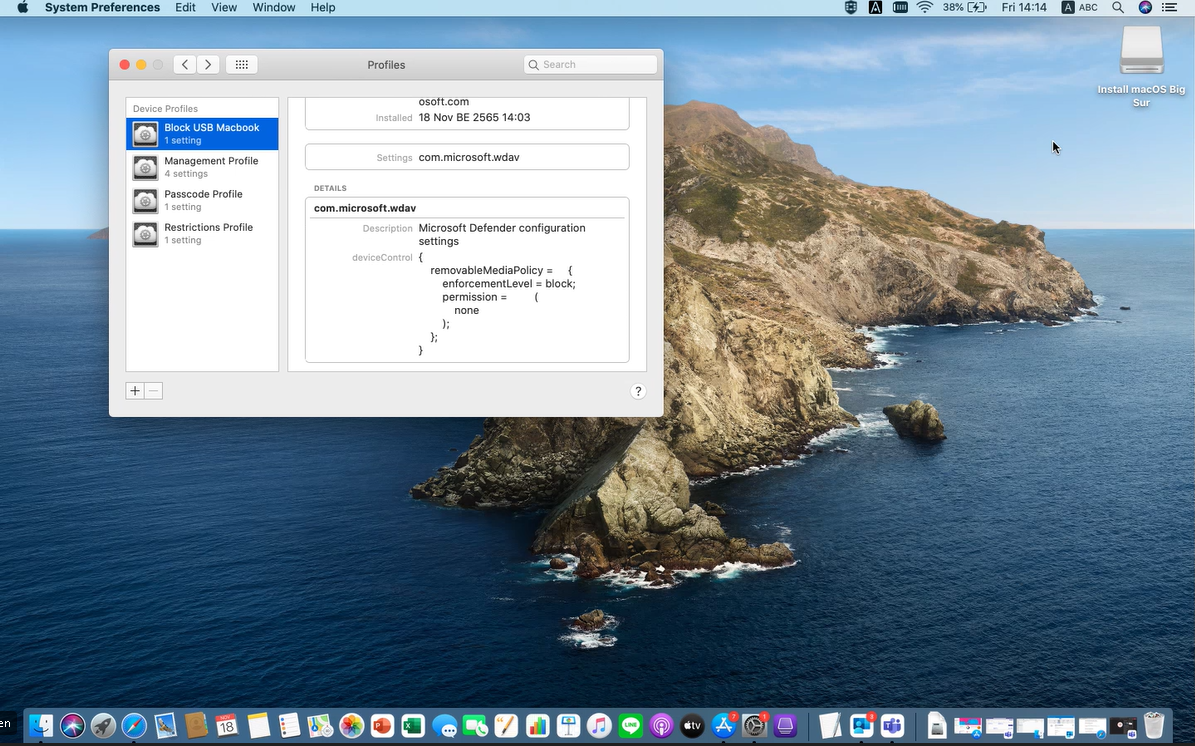Screen dimensions: 1195x746
Task: Open the Edit menu
Action: pos(185,8)
